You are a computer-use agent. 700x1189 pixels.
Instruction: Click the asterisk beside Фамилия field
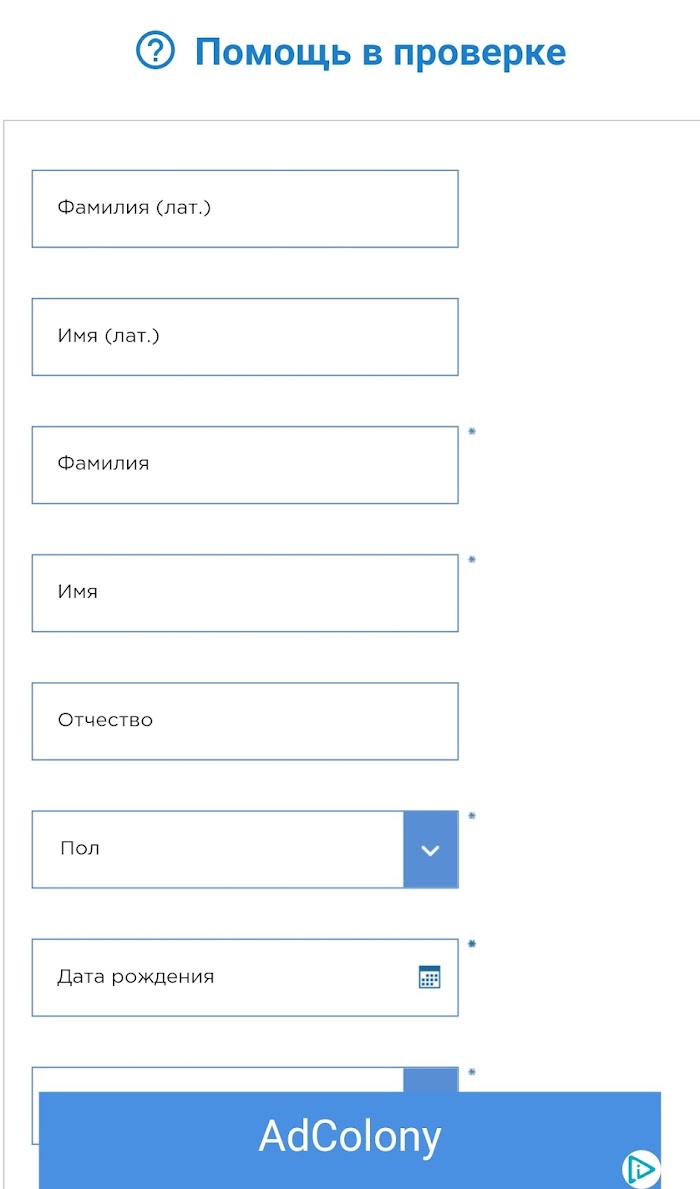click(x=472, y=431)
